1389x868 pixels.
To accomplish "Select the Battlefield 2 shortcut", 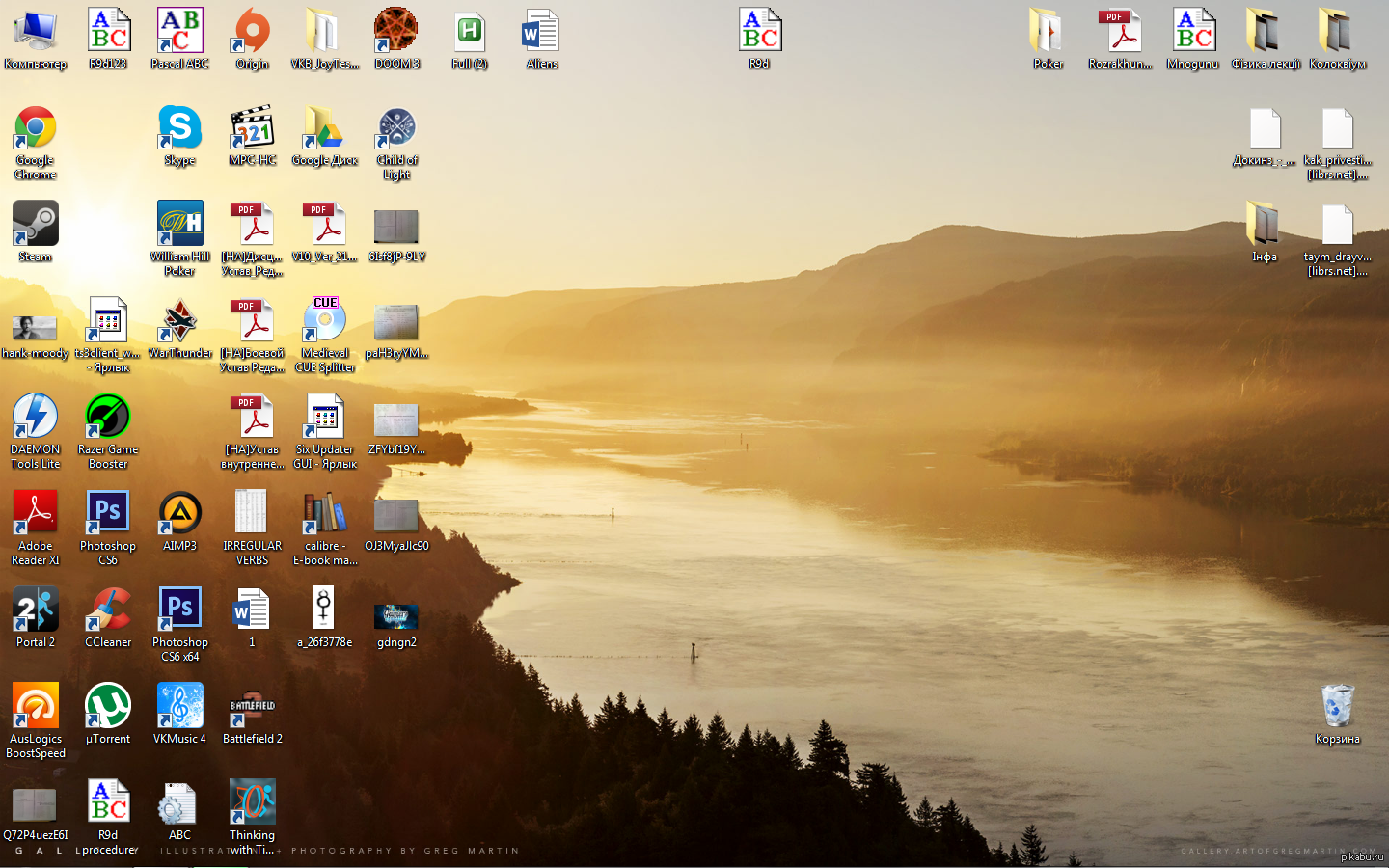I will pyautogui.click(x=252, y=707).
